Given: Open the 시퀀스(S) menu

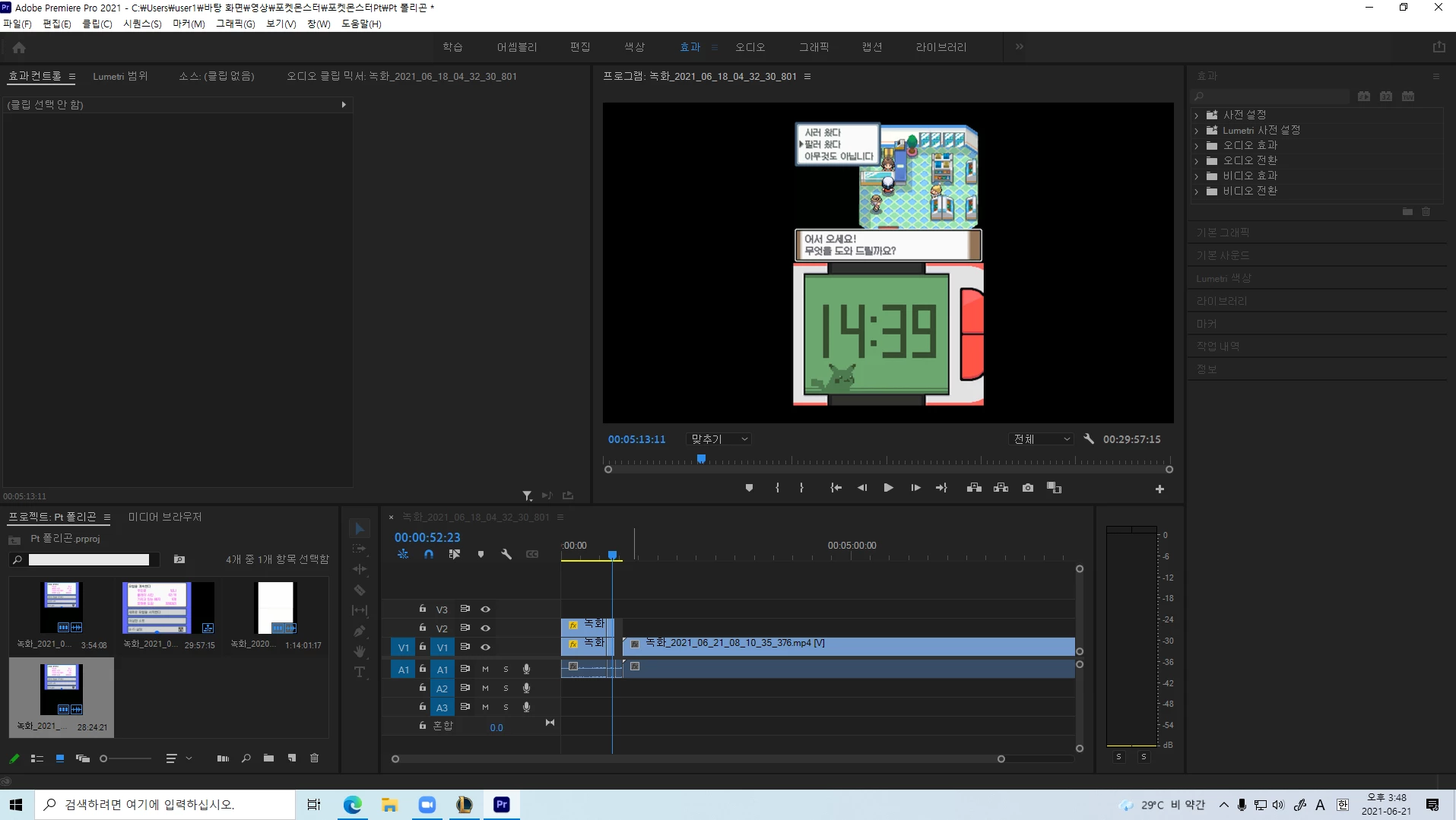Looking at the screenshot, I should pos(142,24).
